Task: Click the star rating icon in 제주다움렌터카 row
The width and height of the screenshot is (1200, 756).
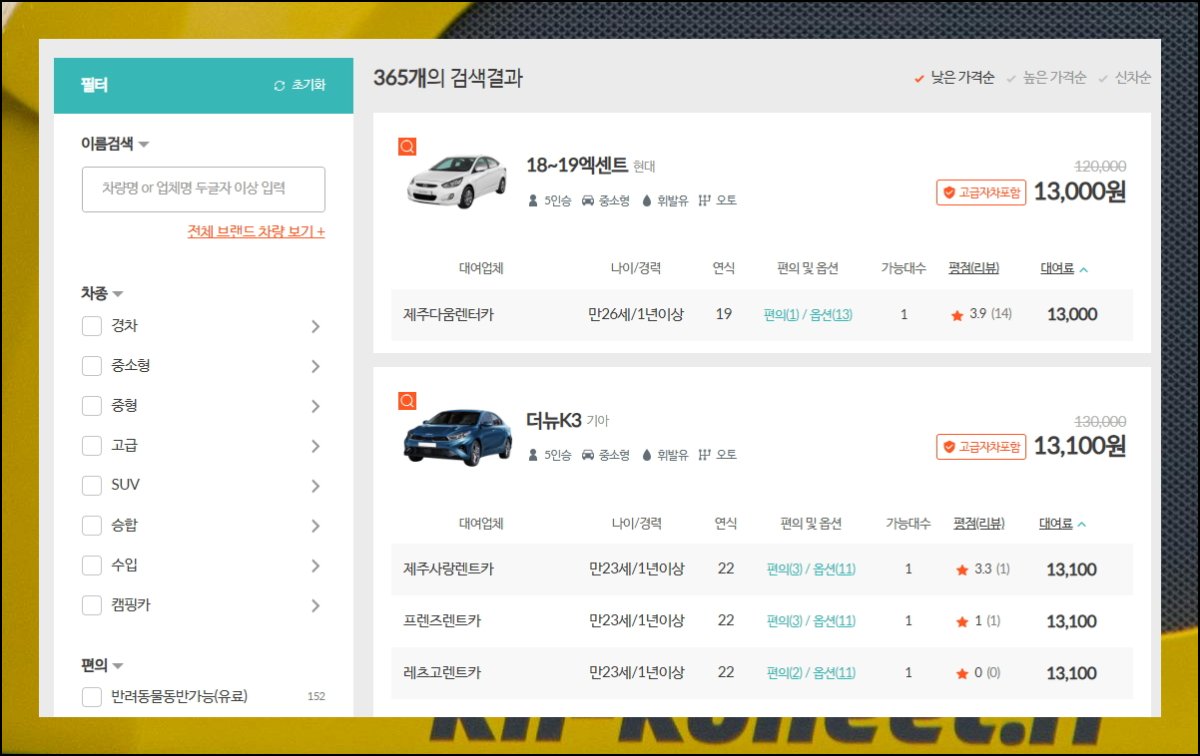Action: tap(957, 315)
